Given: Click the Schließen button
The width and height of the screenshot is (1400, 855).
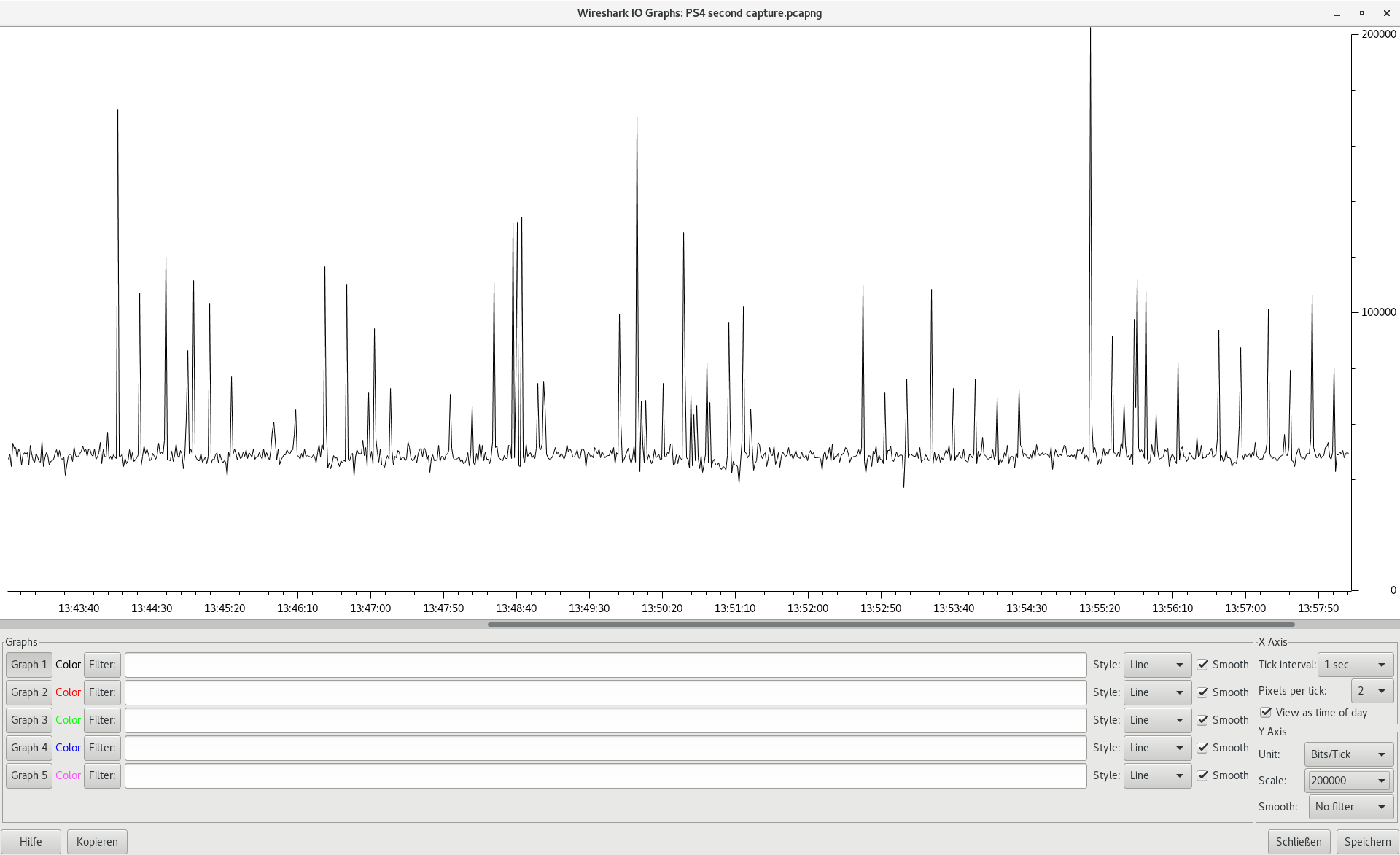Looking at the screenshot, I should click(x=1299, y=842).
